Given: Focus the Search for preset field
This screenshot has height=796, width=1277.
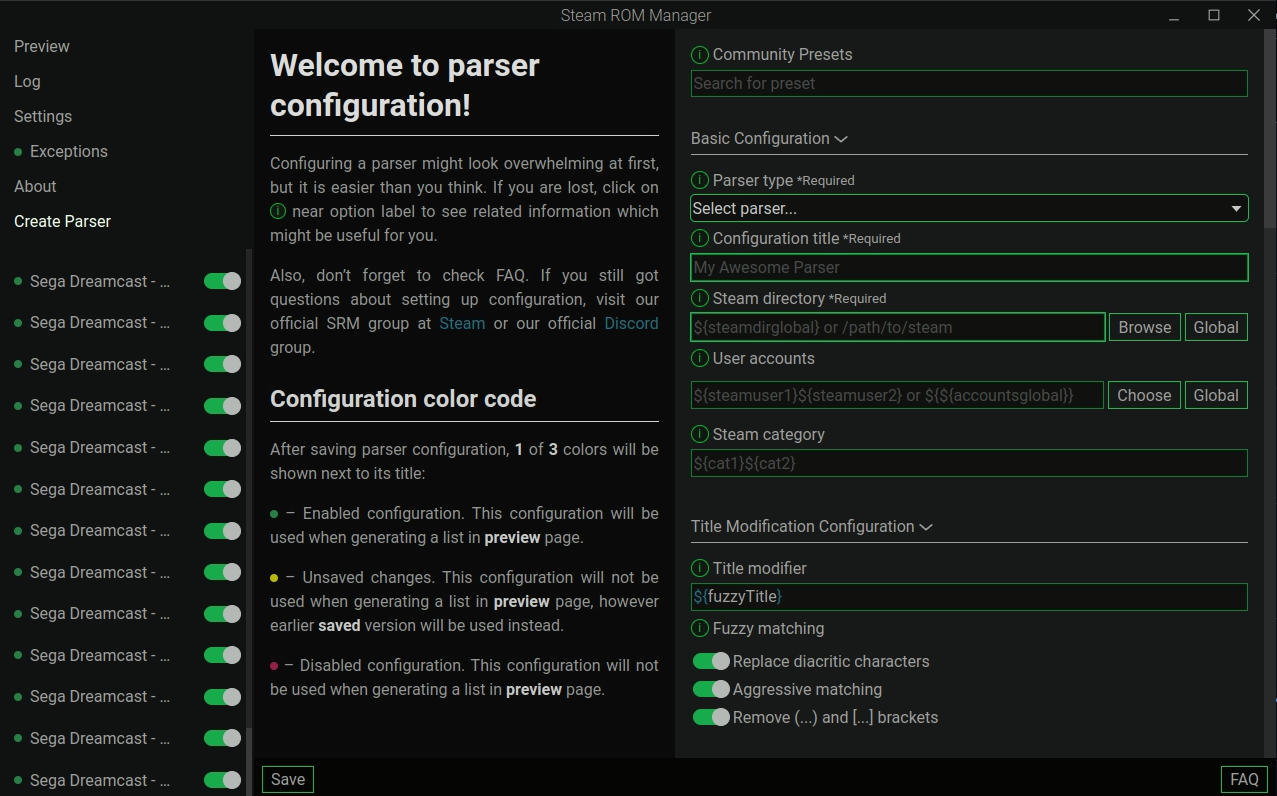Looking at the screenshot, I should click(x=969, y=83).
